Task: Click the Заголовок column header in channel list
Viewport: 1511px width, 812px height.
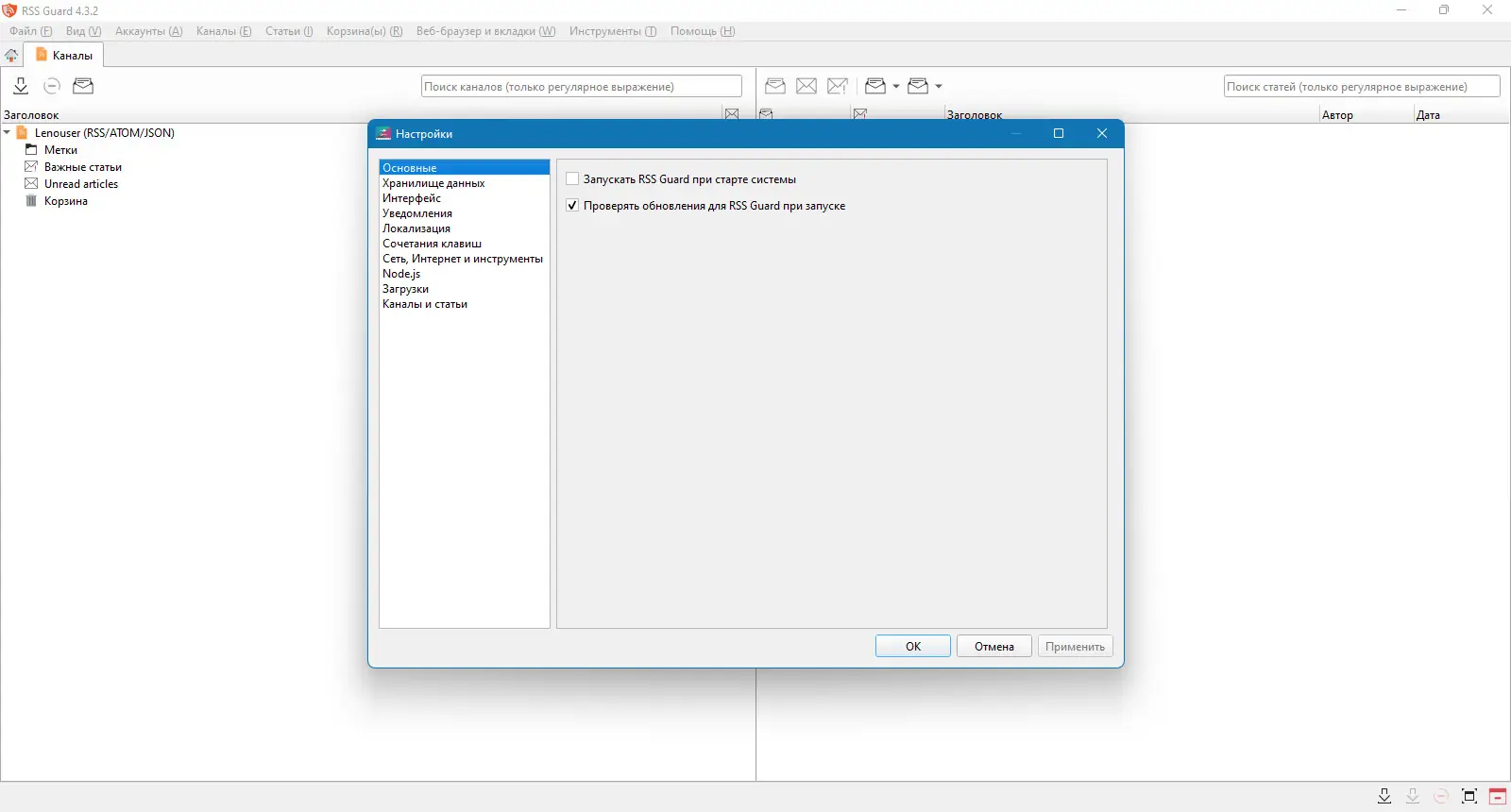Action: (361, 114)
